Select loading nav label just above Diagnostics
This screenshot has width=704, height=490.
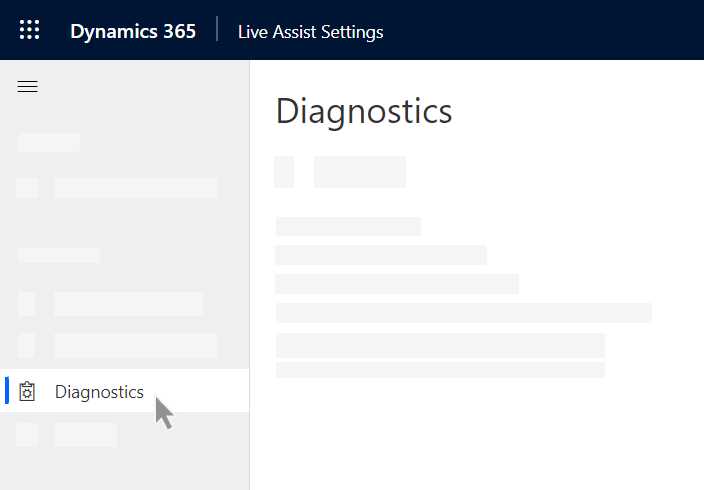pyautogui.click(x=136, y=345)
